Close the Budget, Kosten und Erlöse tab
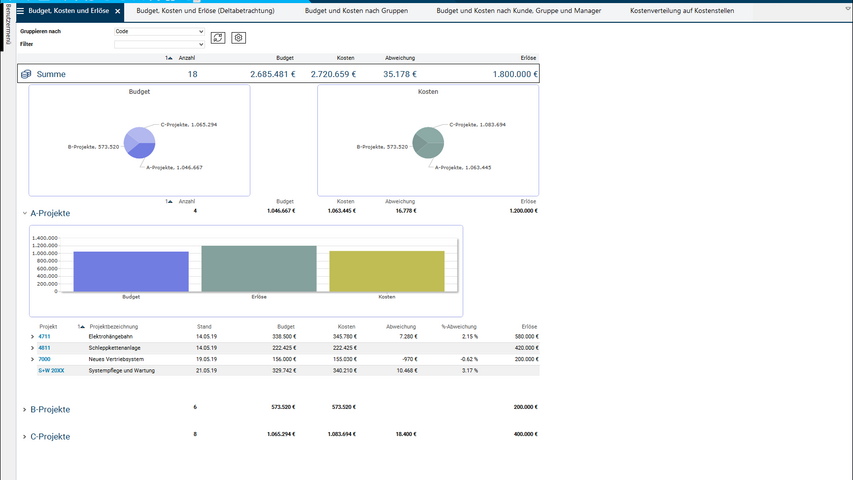Image resolution: width=853 pixels, height=480 pixels. (x=118, y=11)
